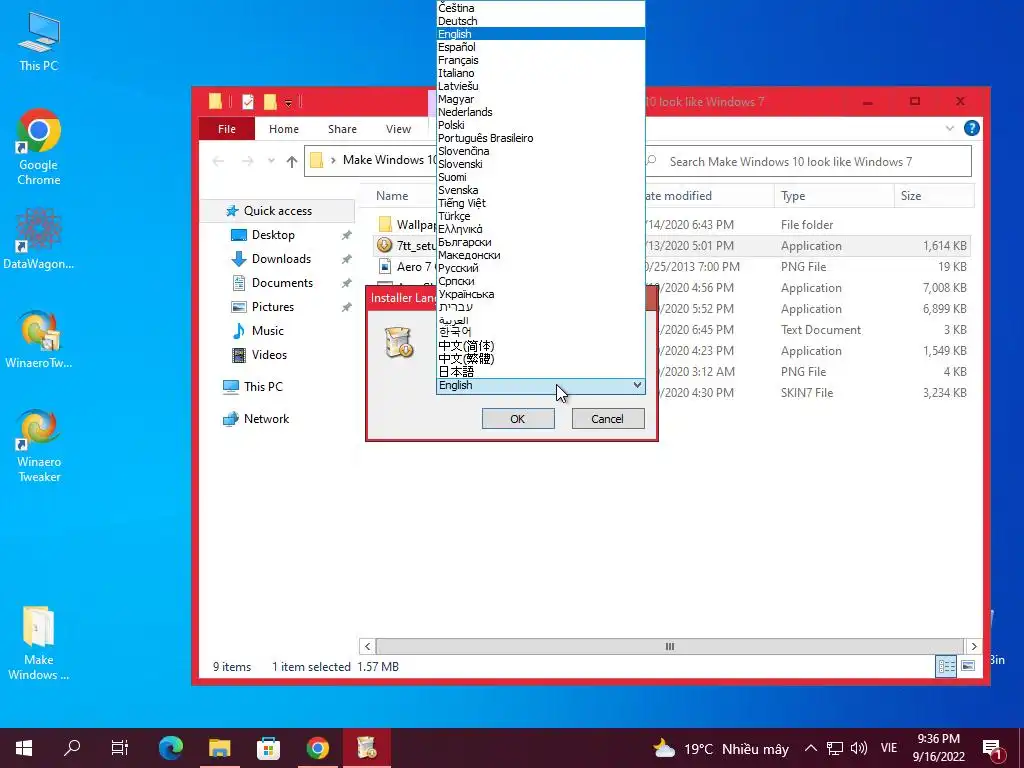This screenshot has height=768, width=1024.
Task: Open Task View on the taskbar
Action: pyautogui.click(x=120, y=748)
